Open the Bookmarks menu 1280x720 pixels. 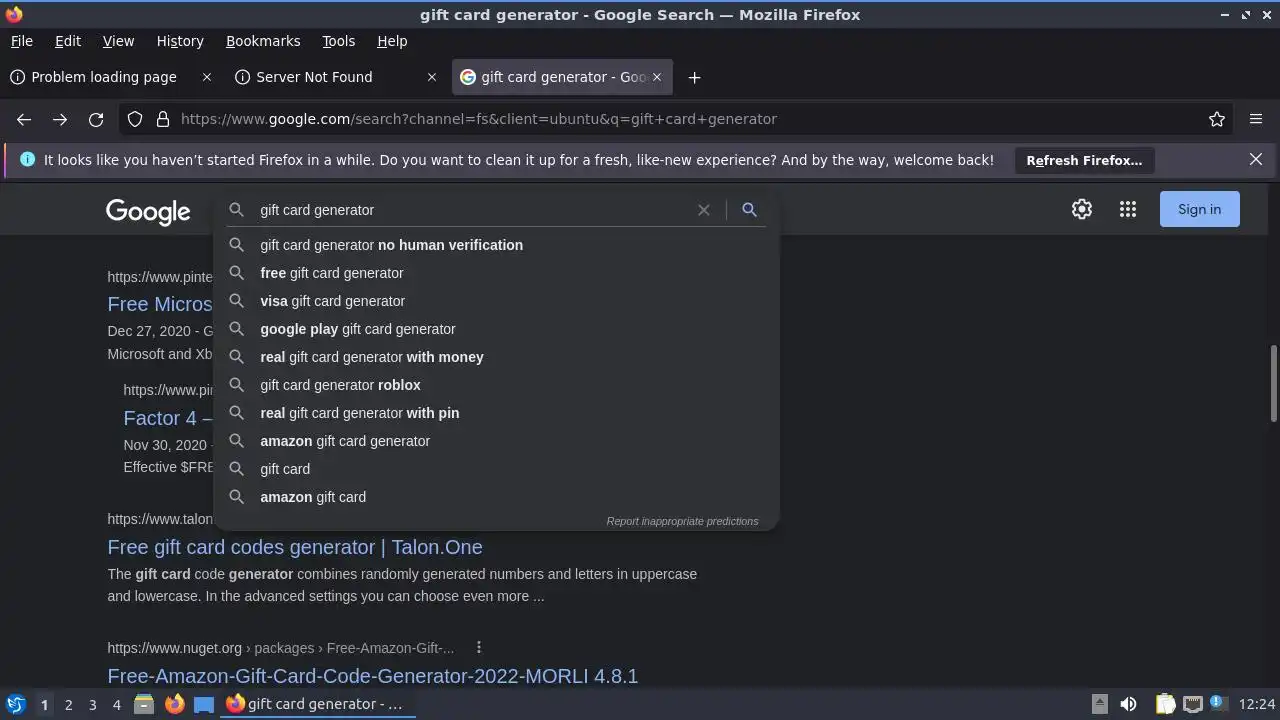click(263, 41)
